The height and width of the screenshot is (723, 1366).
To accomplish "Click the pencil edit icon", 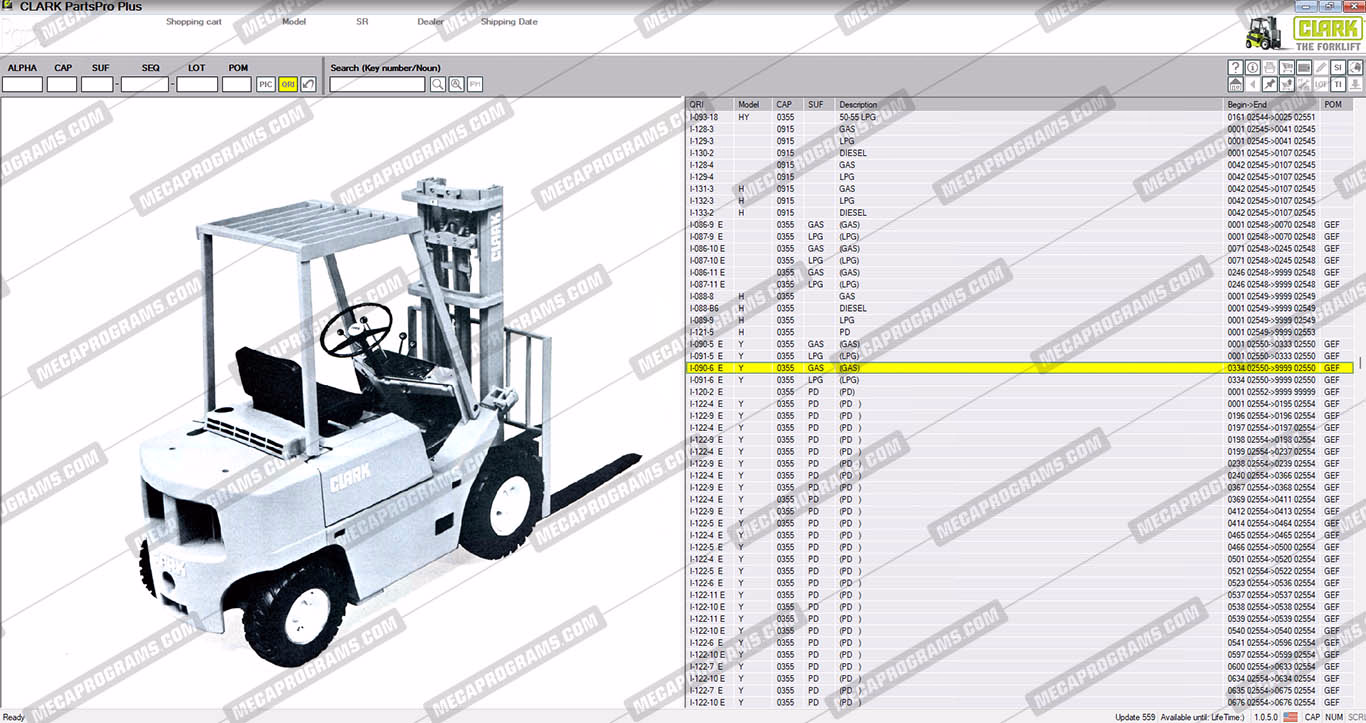I will coord(1321,67).
